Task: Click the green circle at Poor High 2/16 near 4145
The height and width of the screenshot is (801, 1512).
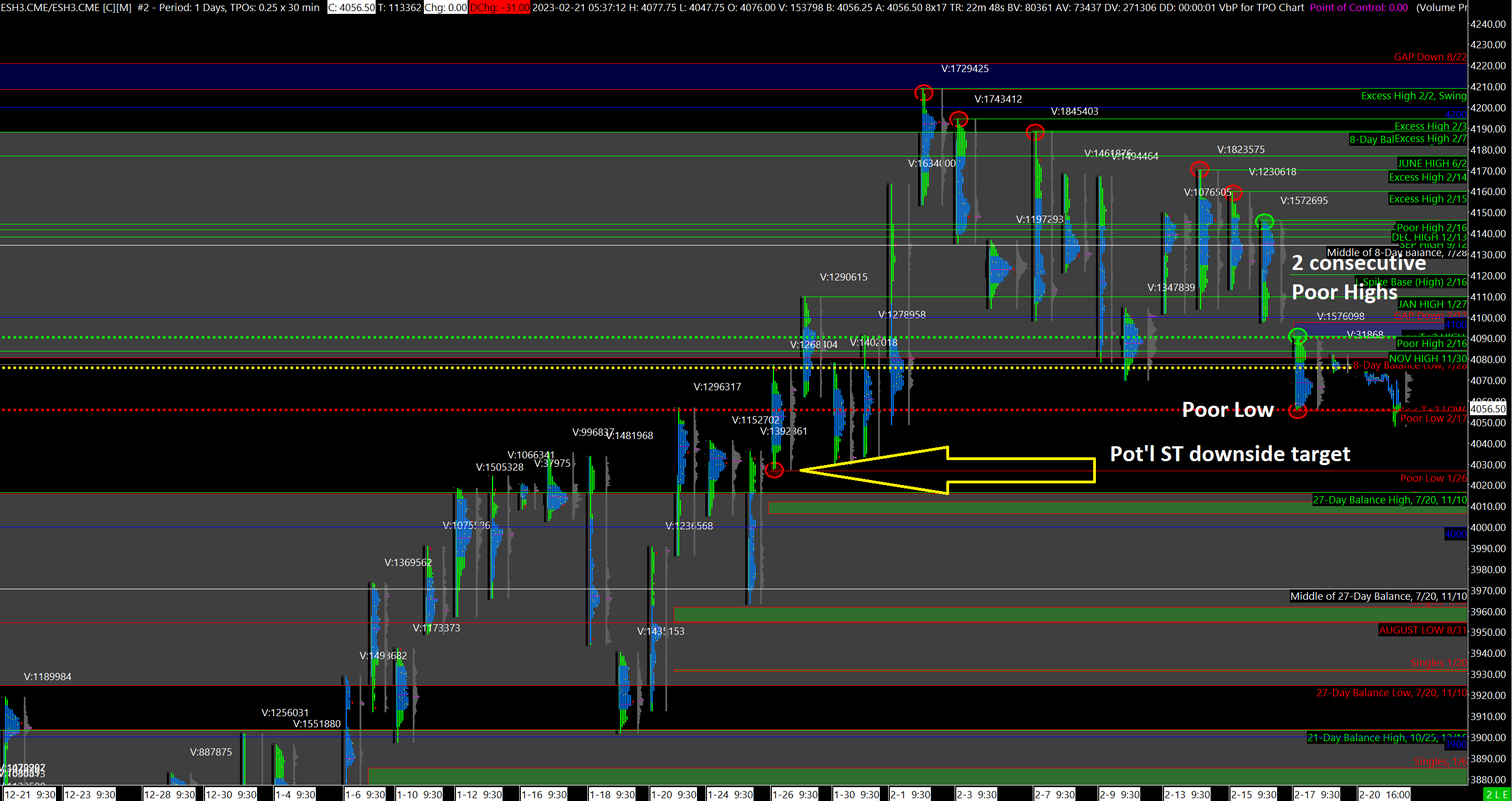Action: point(1264,221)
